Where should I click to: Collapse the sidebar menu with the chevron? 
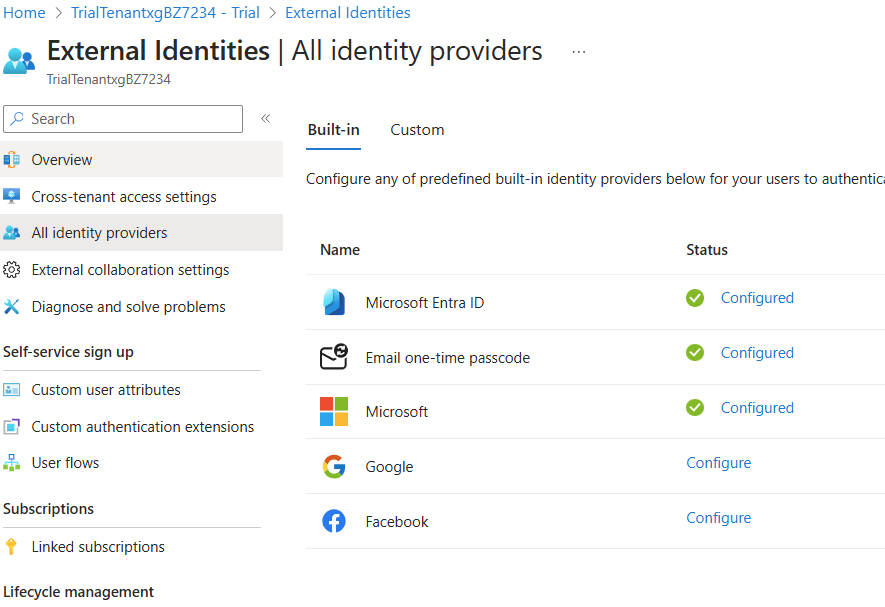pos(266,118)
